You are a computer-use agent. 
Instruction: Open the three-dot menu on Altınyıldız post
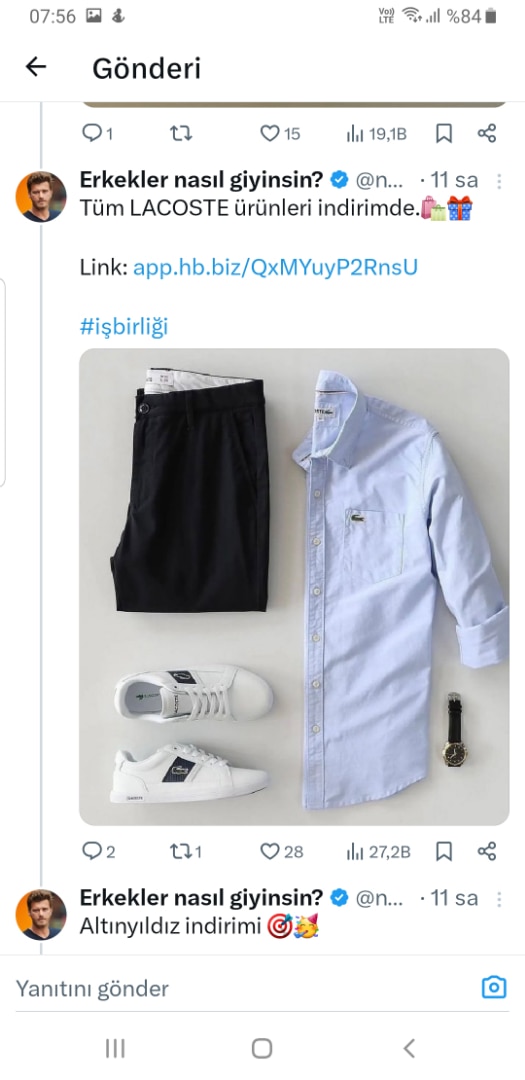click(x=500, y=899)
